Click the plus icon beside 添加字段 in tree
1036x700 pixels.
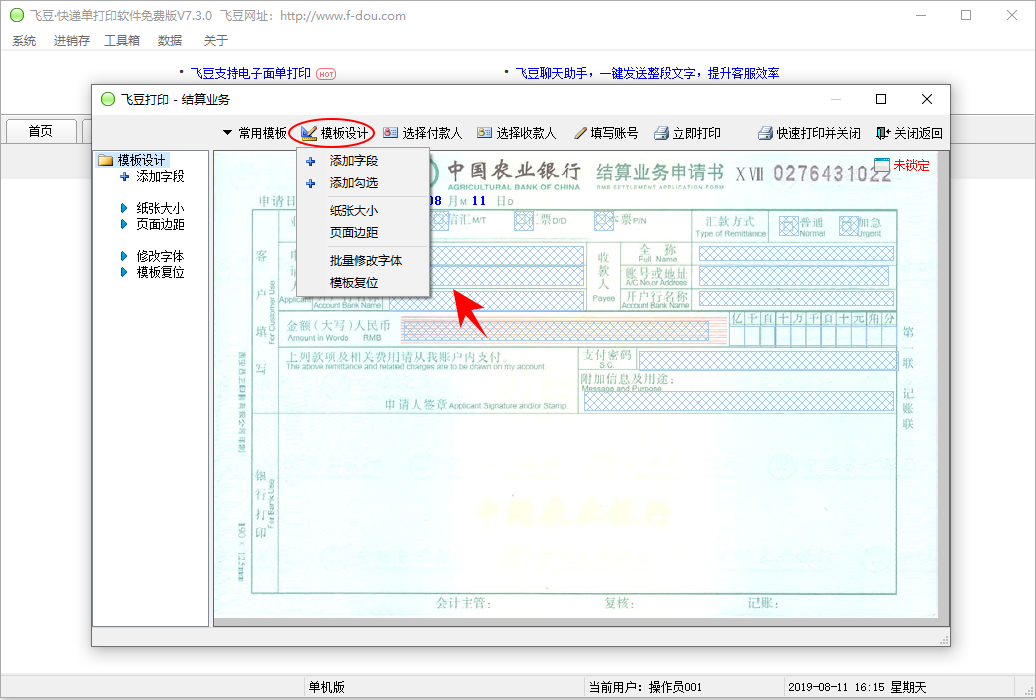124,176
